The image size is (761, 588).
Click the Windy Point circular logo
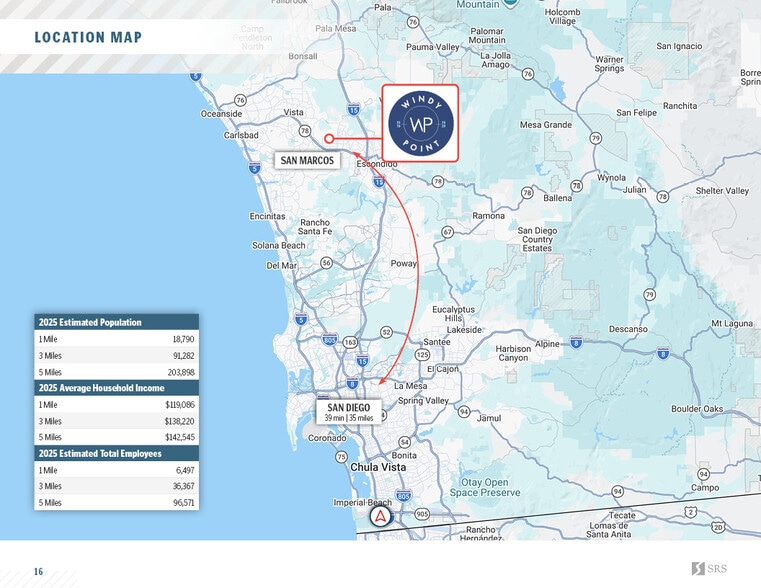[420, 123]
